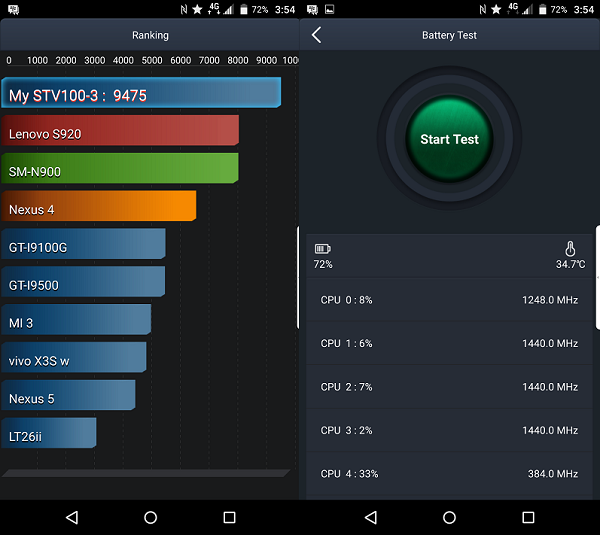Select the GT-I9500 ranking bar
The width and height of the screenshot is (600, 535).
83,282
